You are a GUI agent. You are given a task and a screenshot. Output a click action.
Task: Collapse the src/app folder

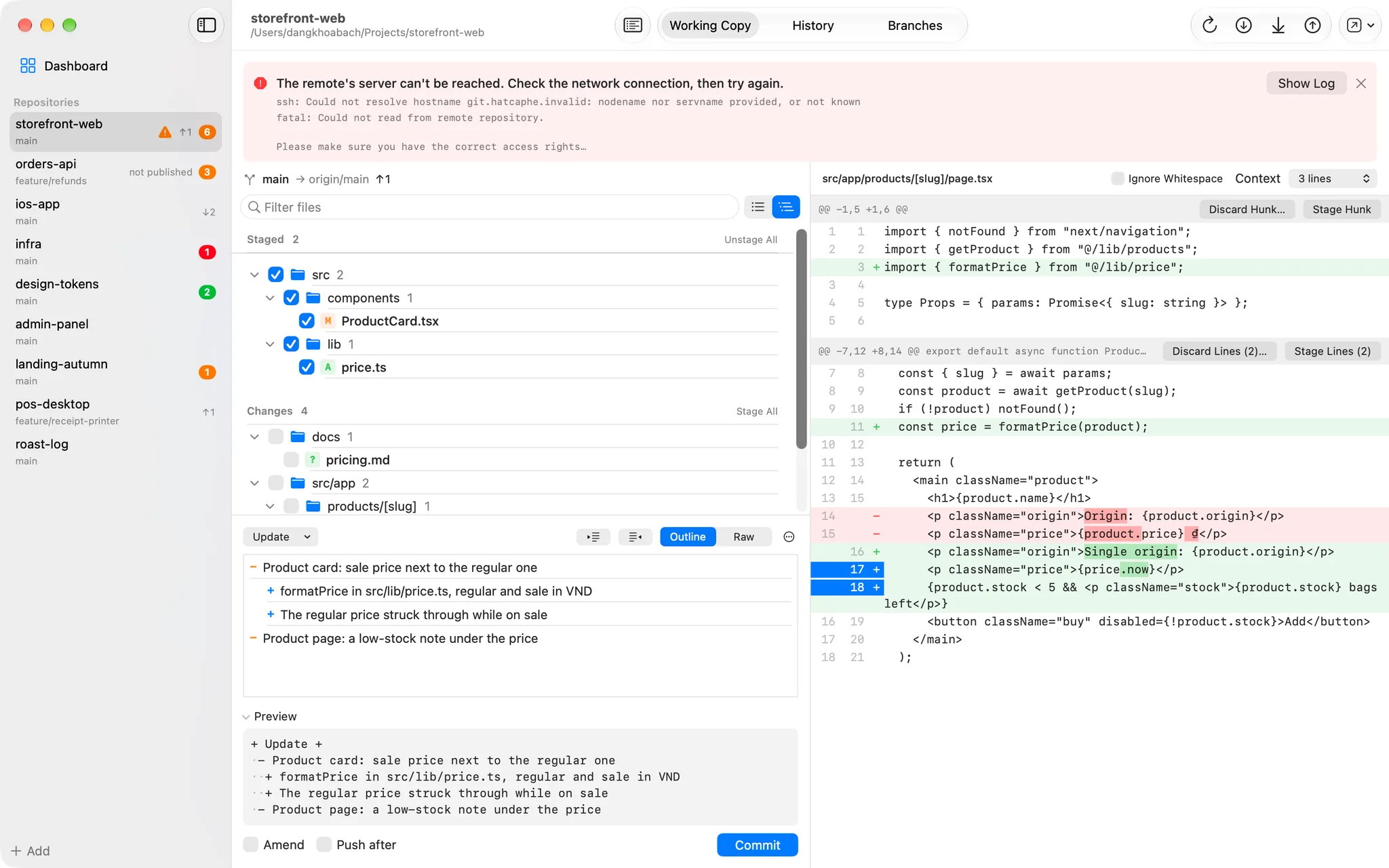coord(254,483)
